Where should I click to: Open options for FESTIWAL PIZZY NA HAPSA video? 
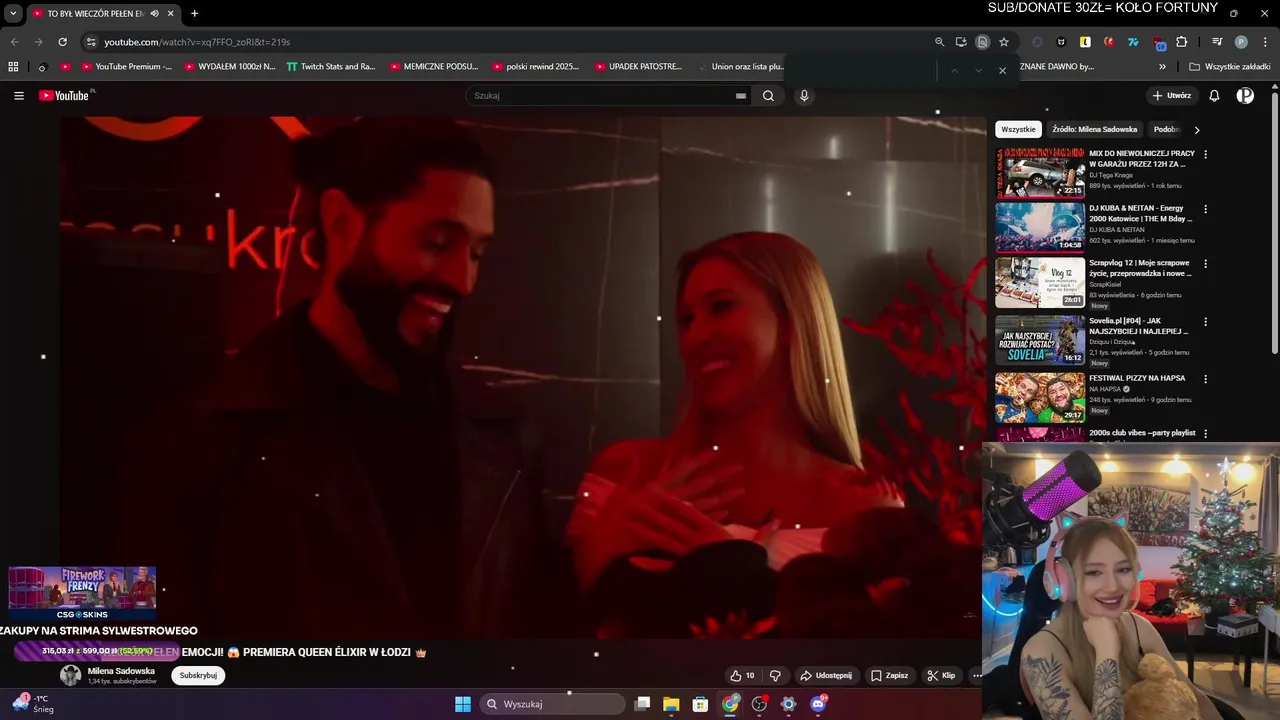[1205, 380]
